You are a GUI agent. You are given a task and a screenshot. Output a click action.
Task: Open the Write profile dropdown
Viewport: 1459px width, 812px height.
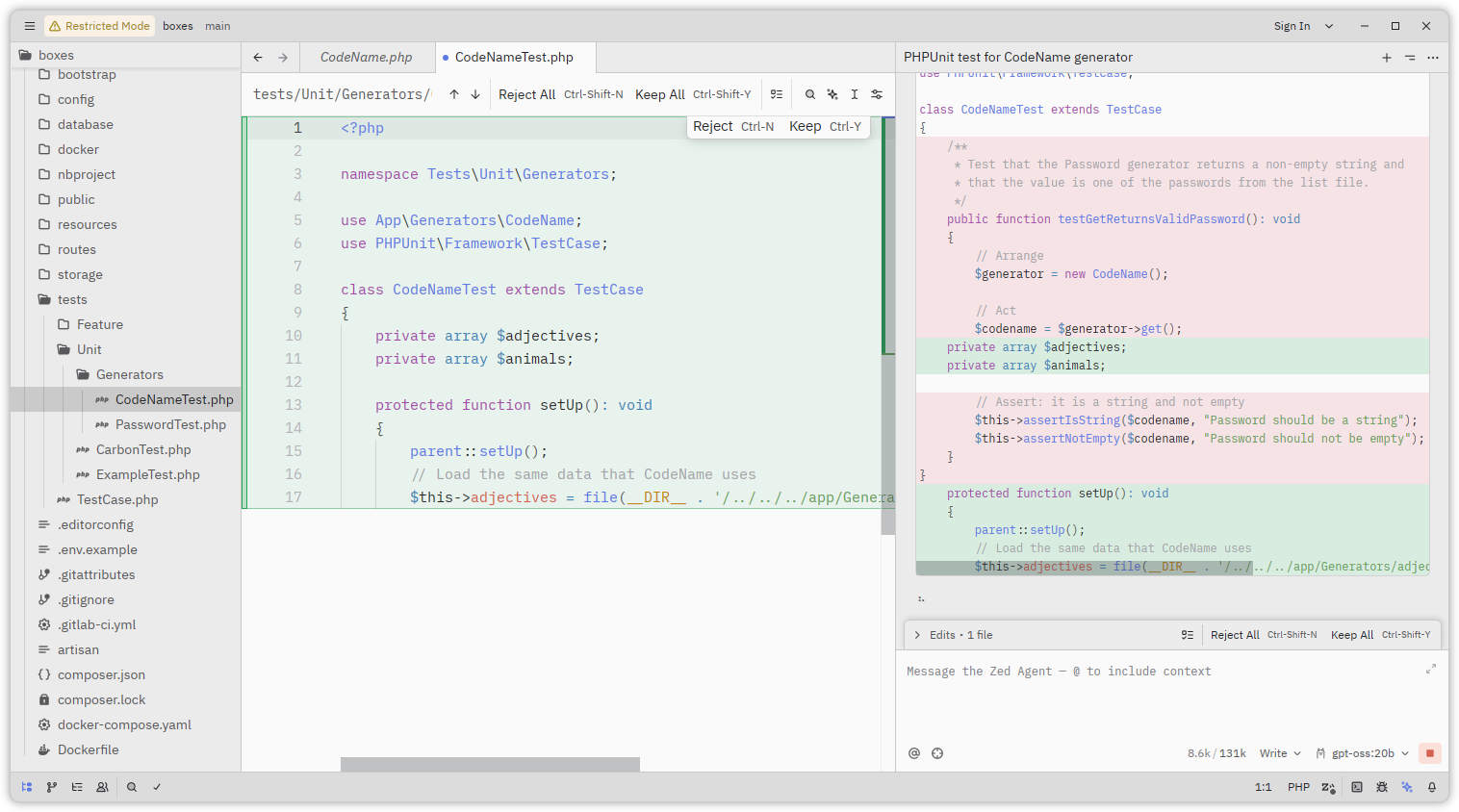coord(1280,753)
